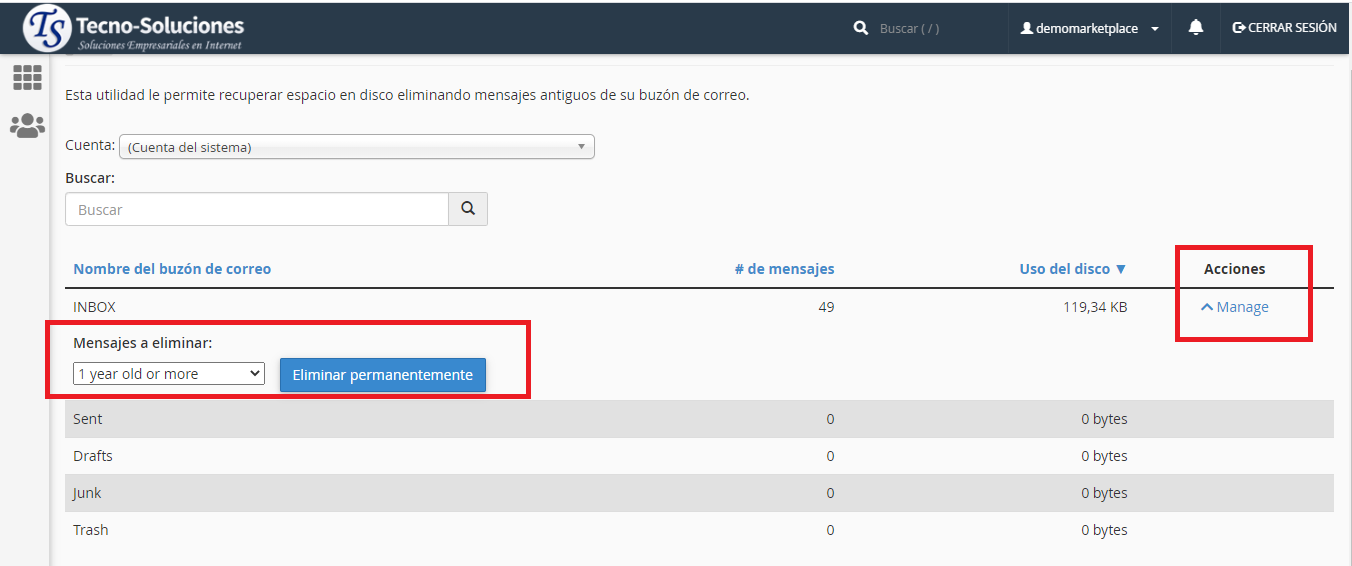Sort by # de mensajes column
1352x566 pixels.
[784, 269]
